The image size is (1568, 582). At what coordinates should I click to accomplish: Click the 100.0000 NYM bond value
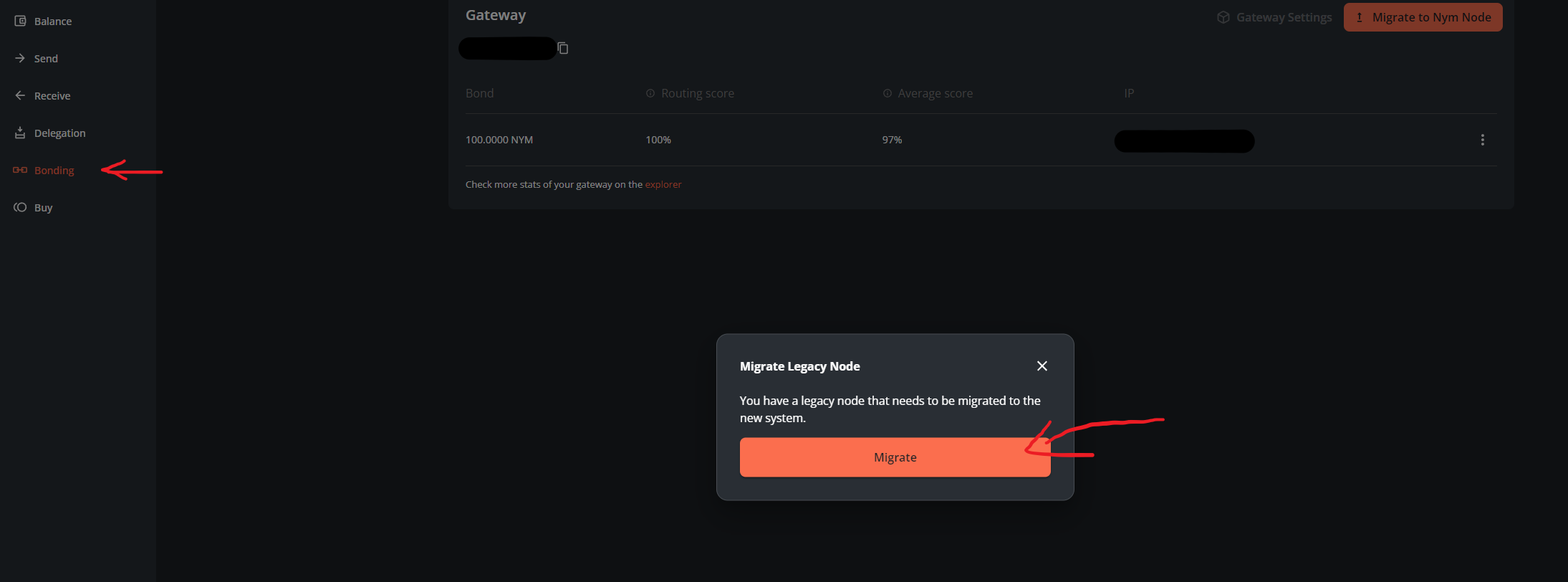point(499,140)
